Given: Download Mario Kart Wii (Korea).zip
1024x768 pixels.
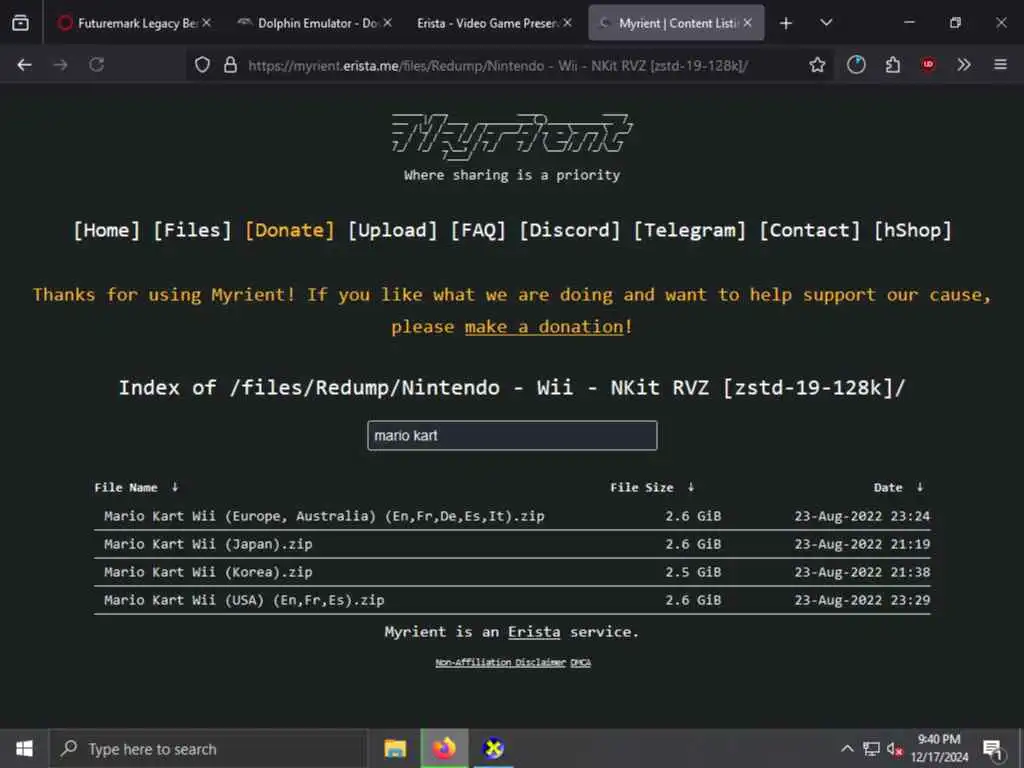Looking at the screenshot, I should tap(208, 572).
